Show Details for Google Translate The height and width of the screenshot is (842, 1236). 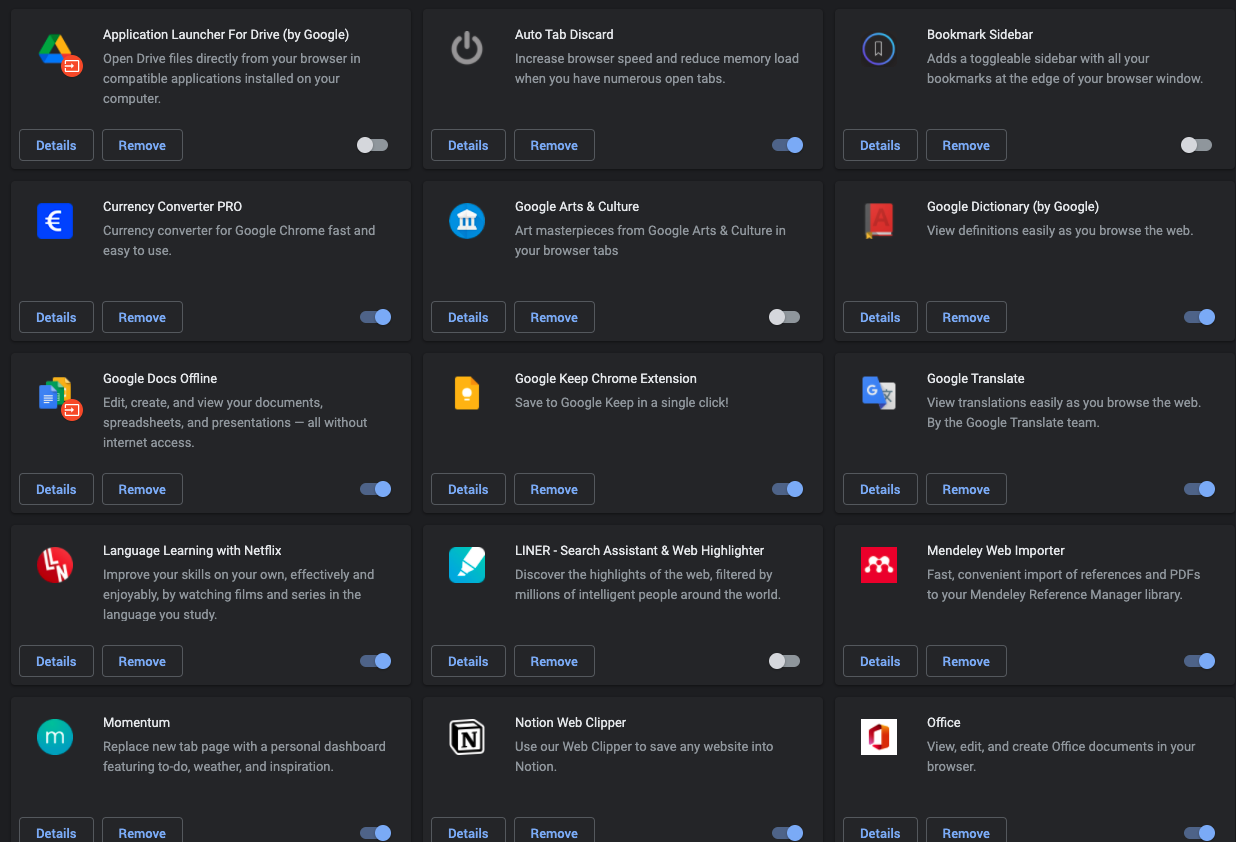coord(880,489)
